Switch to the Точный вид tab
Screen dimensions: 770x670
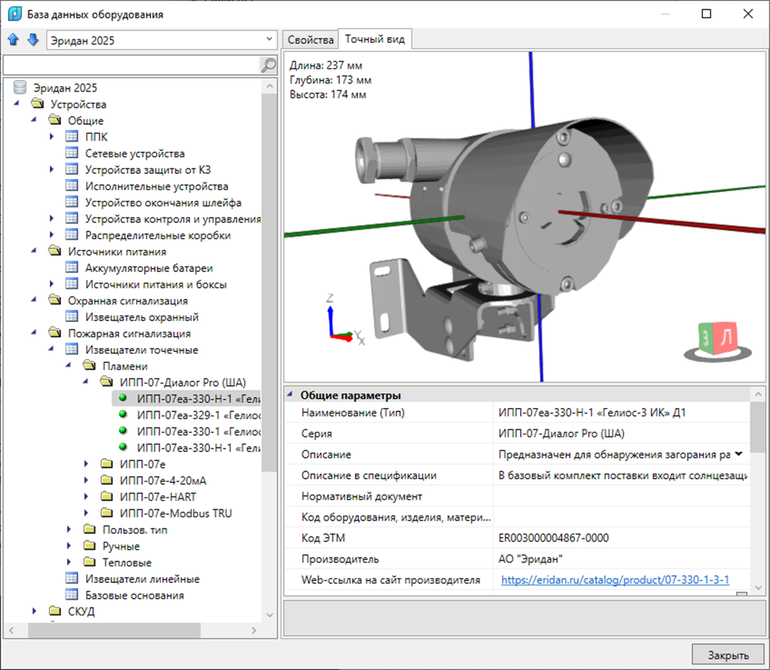[x=375, y=39]
